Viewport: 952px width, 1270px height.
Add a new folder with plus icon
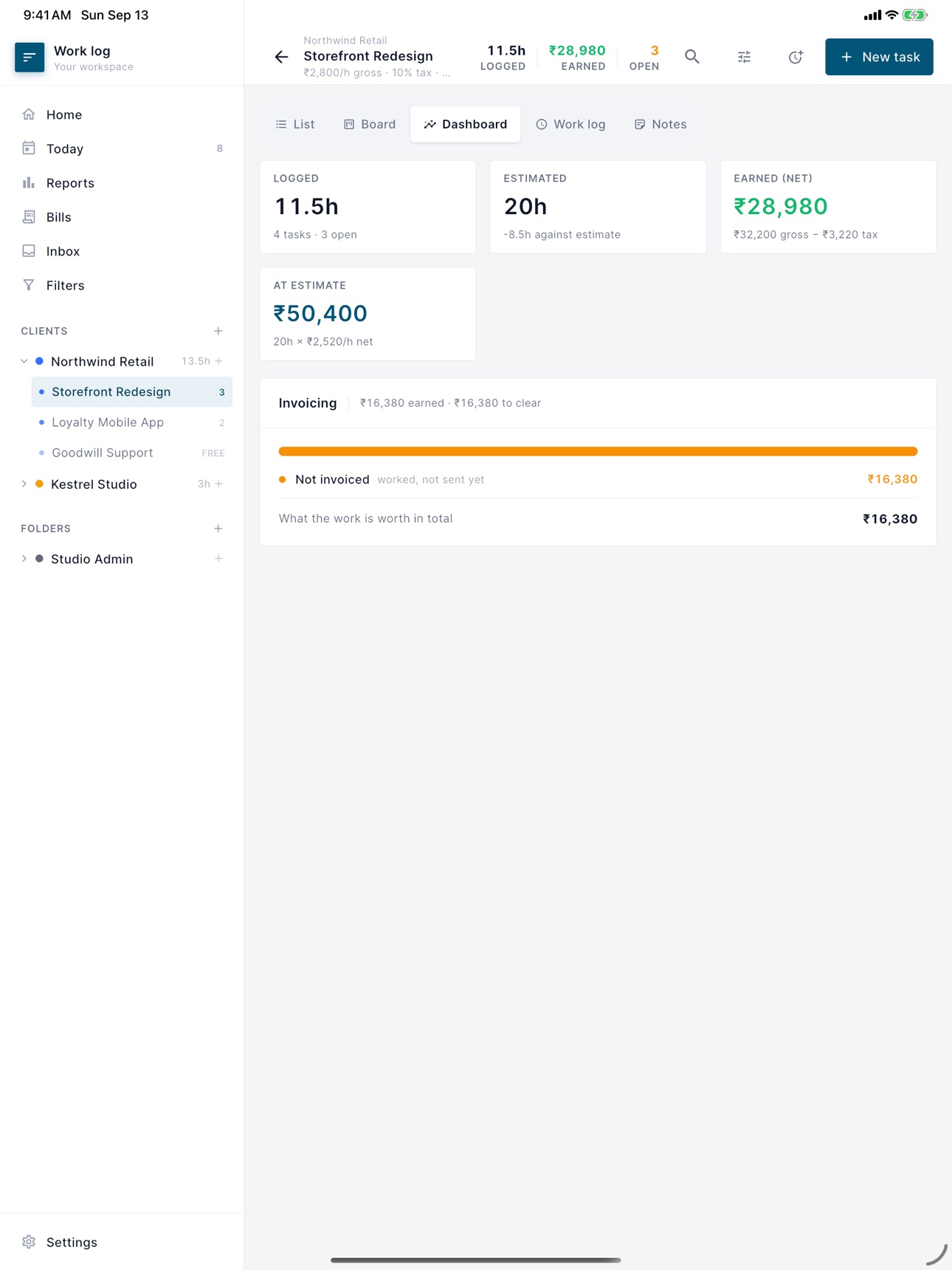tap(218, 529)
